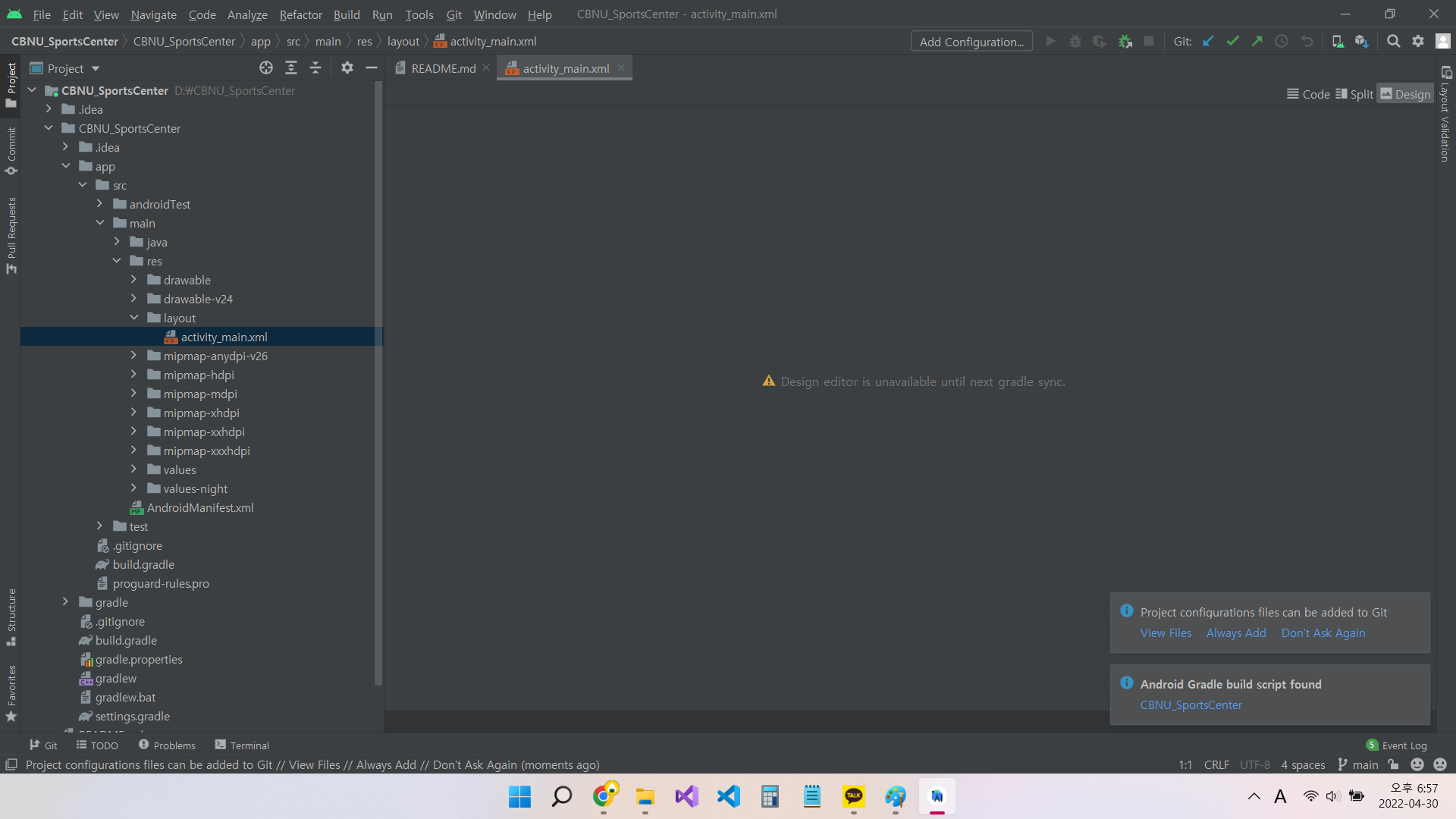Click Git Commit checkmark icon
Screen dimensions: 1456x819
pos(1233,42)
